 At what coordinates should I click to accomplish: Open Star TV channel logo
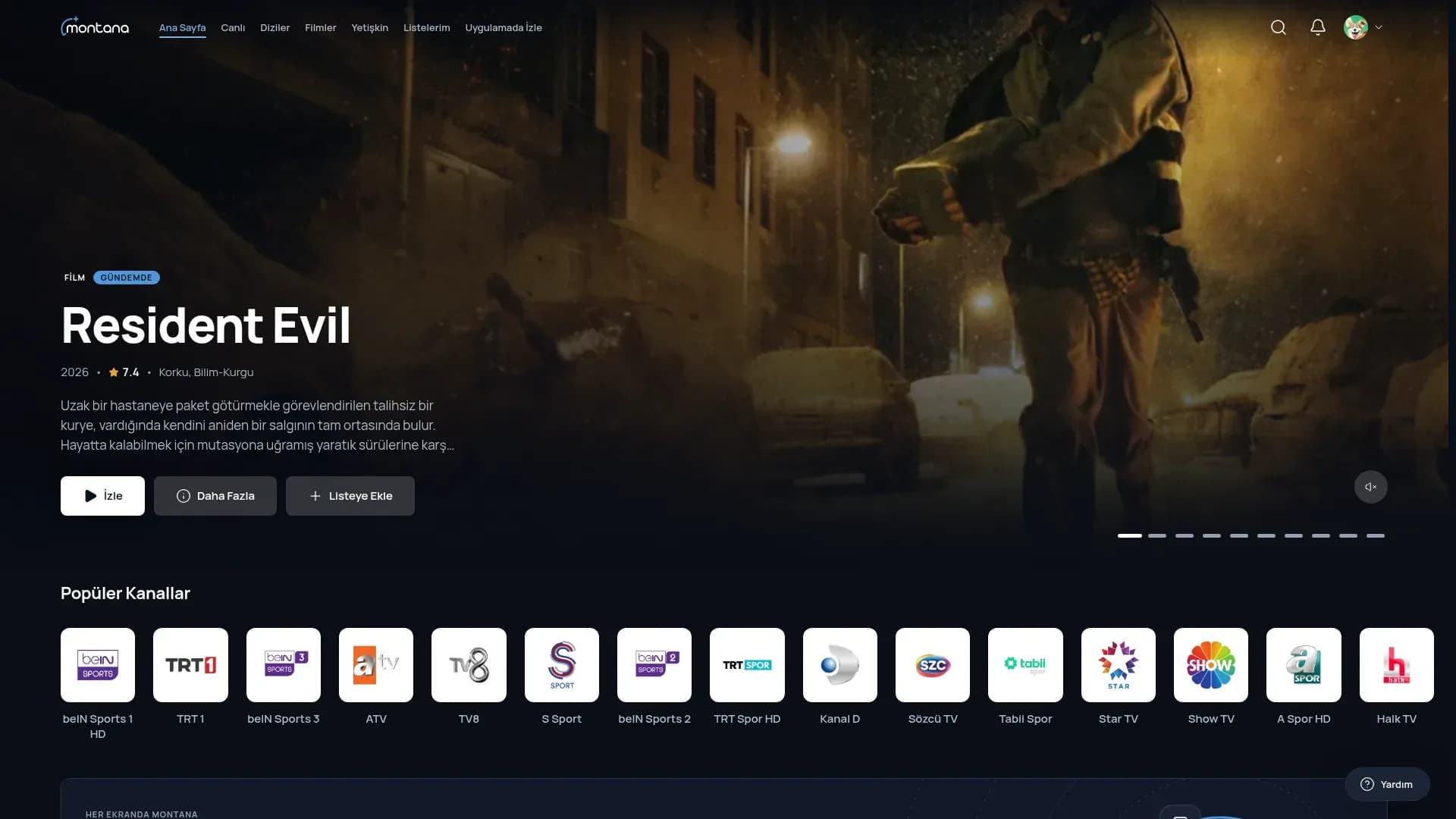[1119, 665]
